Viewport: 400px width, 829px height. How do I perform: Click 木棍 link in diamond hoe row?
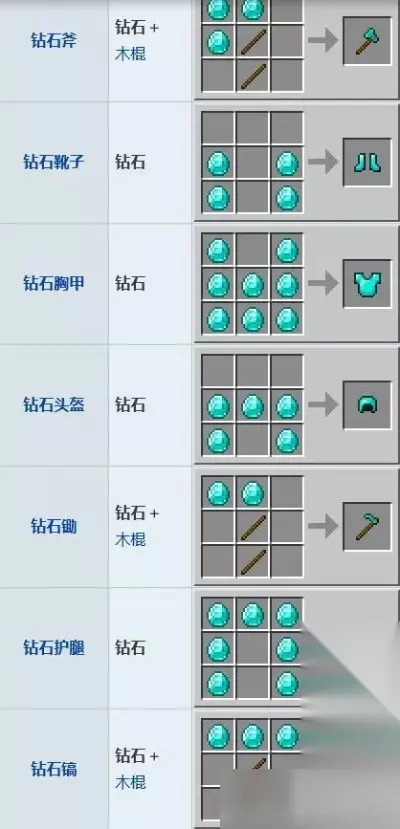(130, 540)
